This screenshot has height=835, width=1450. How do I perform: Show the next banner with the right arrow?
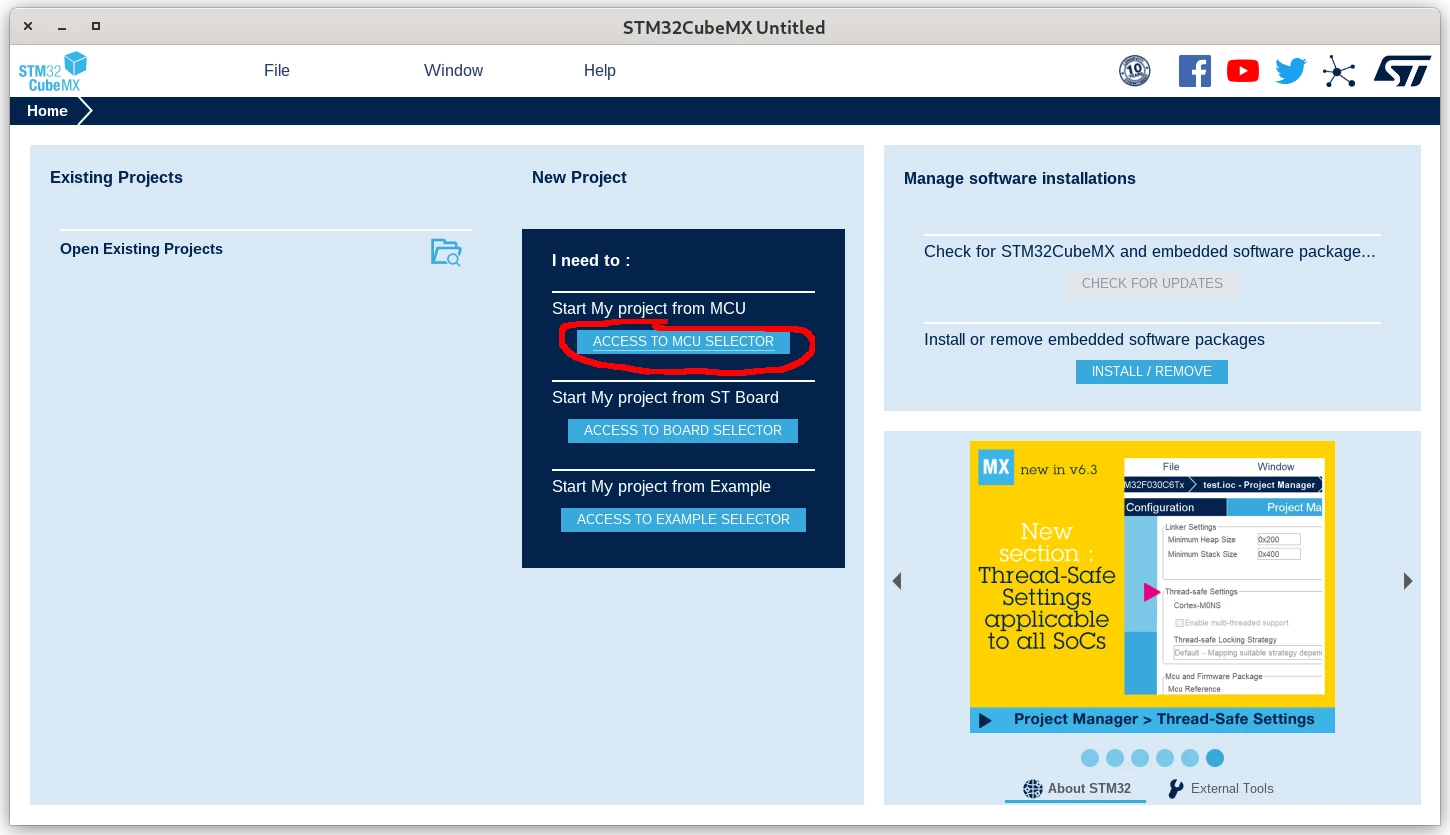click(x=1408, y=581)
